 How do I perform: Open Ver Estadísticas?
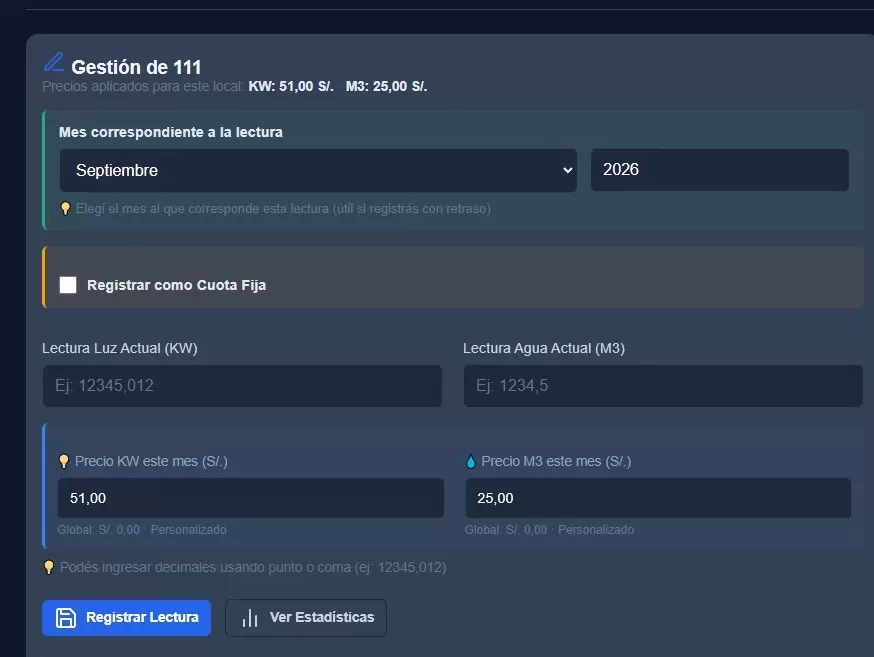tap(306, 617)
